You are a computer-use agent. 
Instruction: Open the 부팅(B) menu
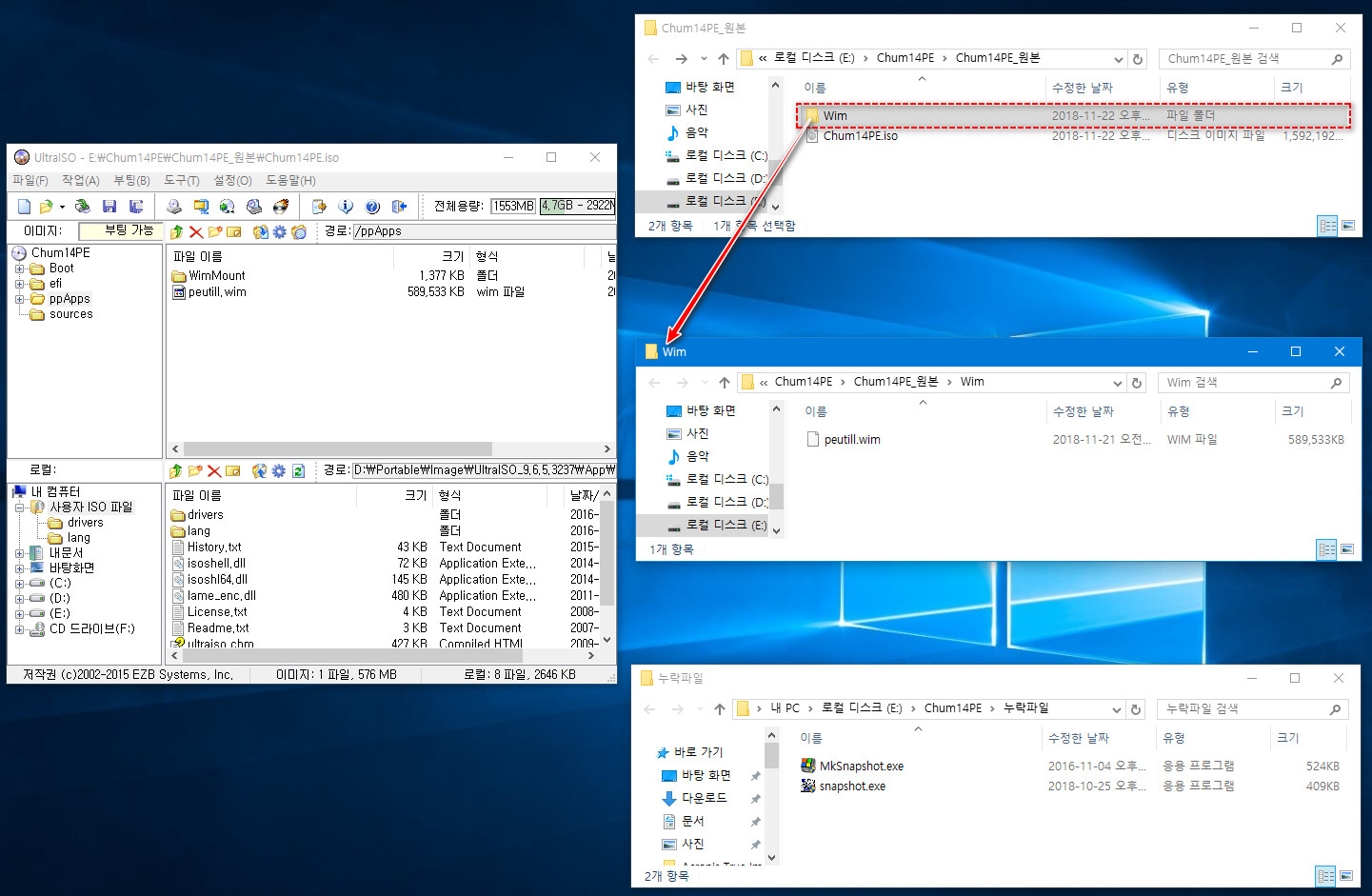click(131, 181)
